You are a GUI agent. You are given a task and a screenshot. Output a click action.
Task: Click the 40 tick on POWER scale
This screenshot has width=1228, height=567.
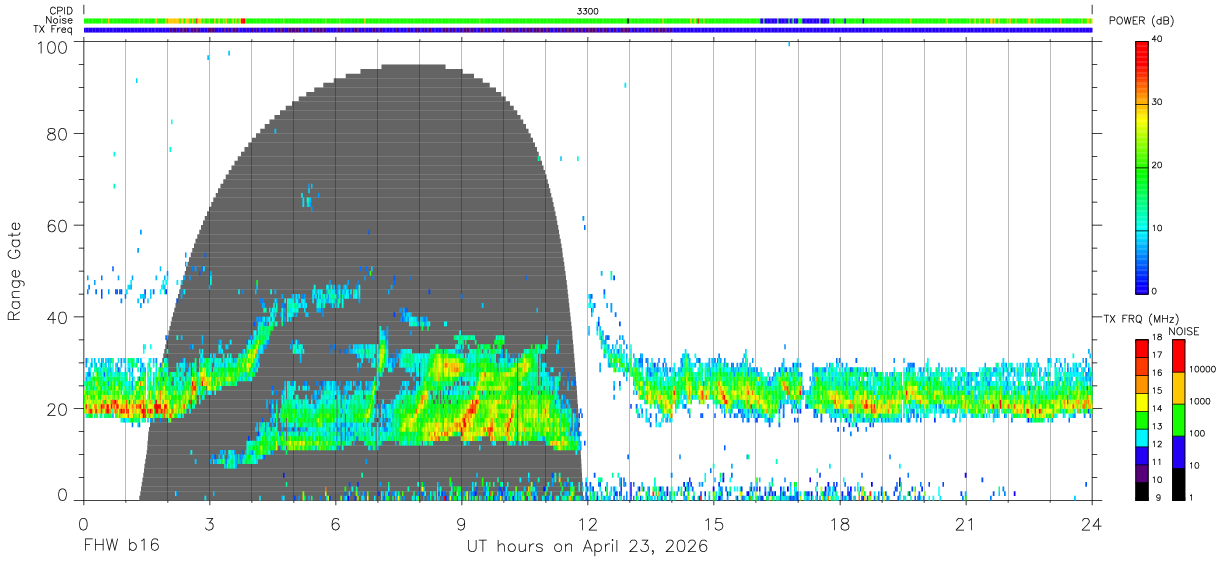pyautogui.click(x=1158, y=40)
